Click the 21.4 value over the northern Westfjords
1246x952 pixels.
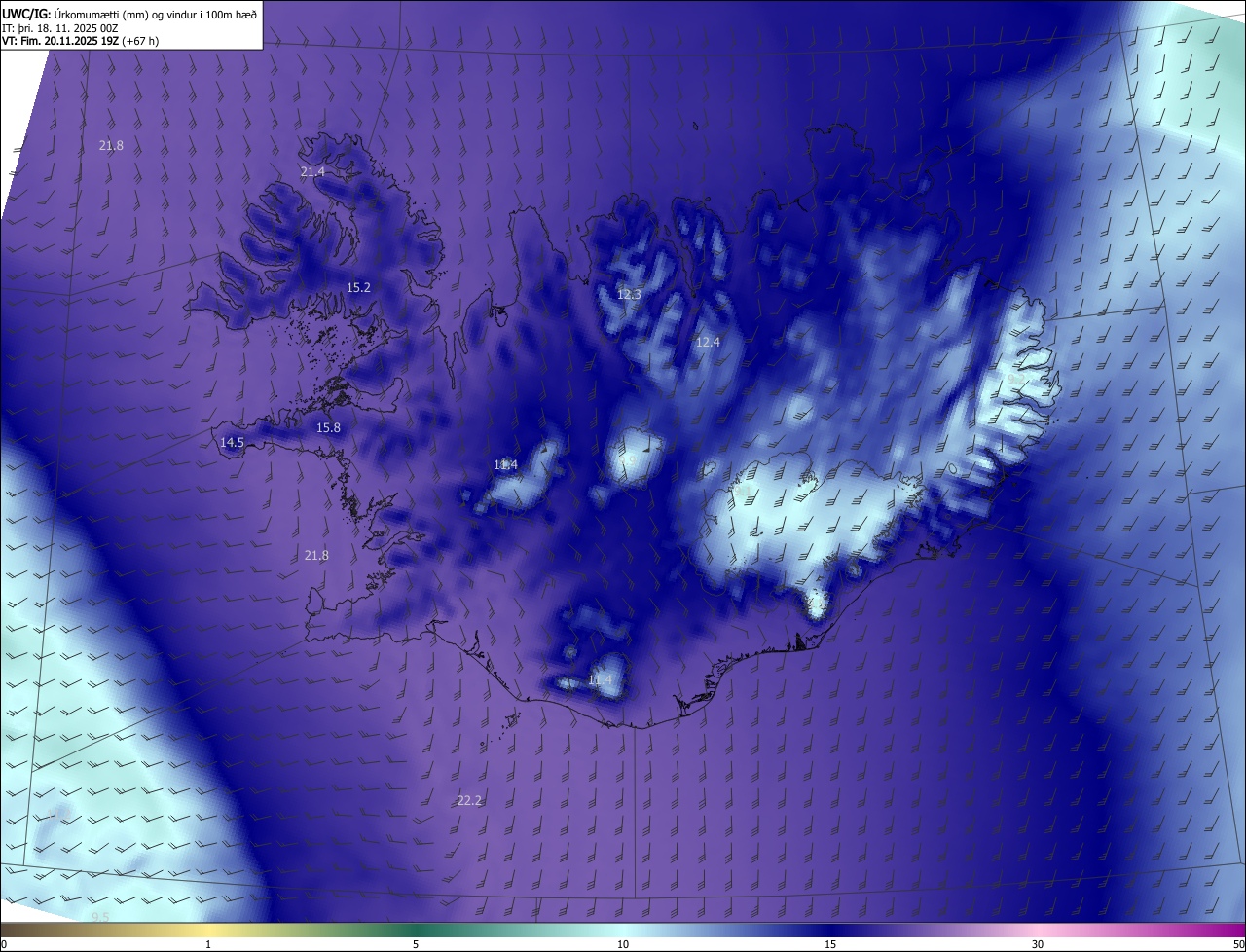312,171
